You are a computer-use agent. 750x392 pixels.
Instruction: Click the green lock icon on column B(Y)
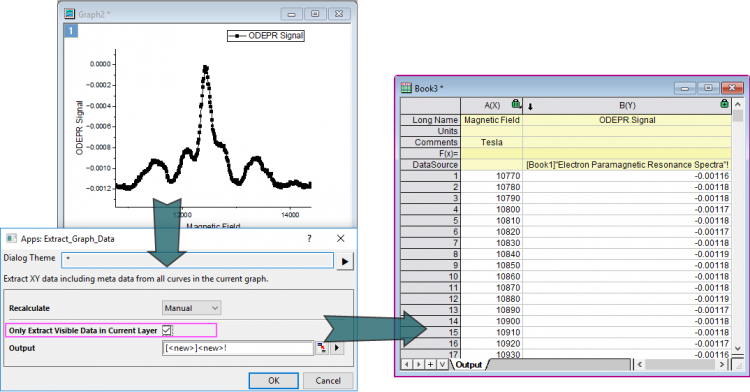pos(724,103)
